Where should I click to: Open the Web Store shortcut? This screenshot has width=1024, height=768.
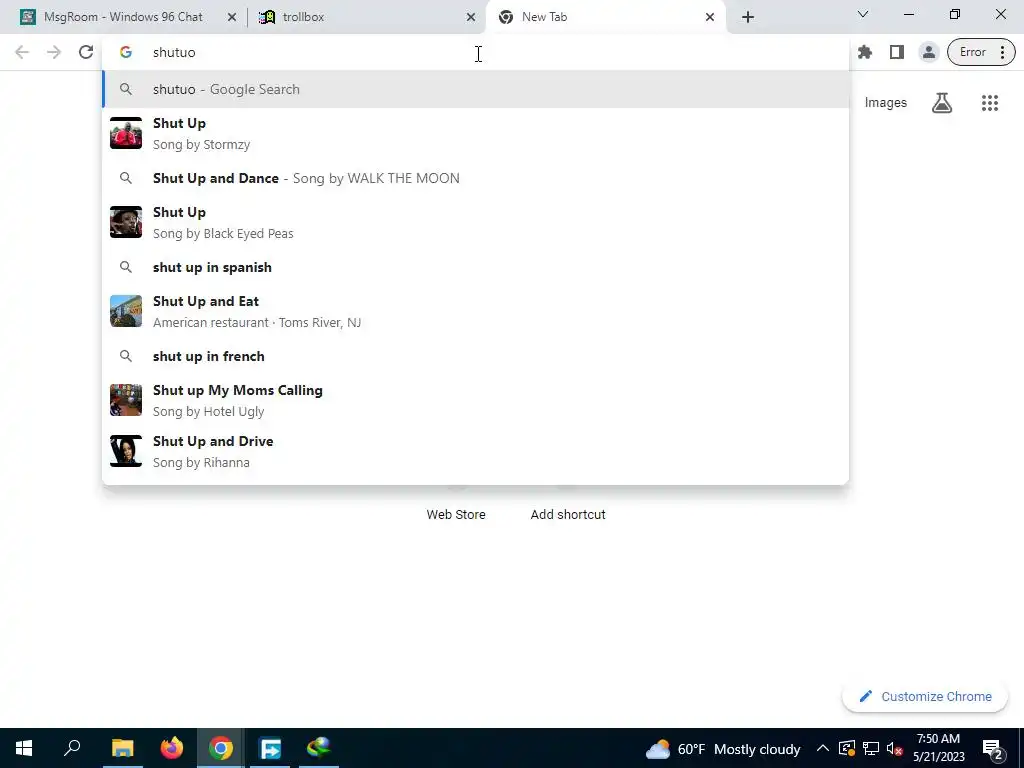click(456, 514)
